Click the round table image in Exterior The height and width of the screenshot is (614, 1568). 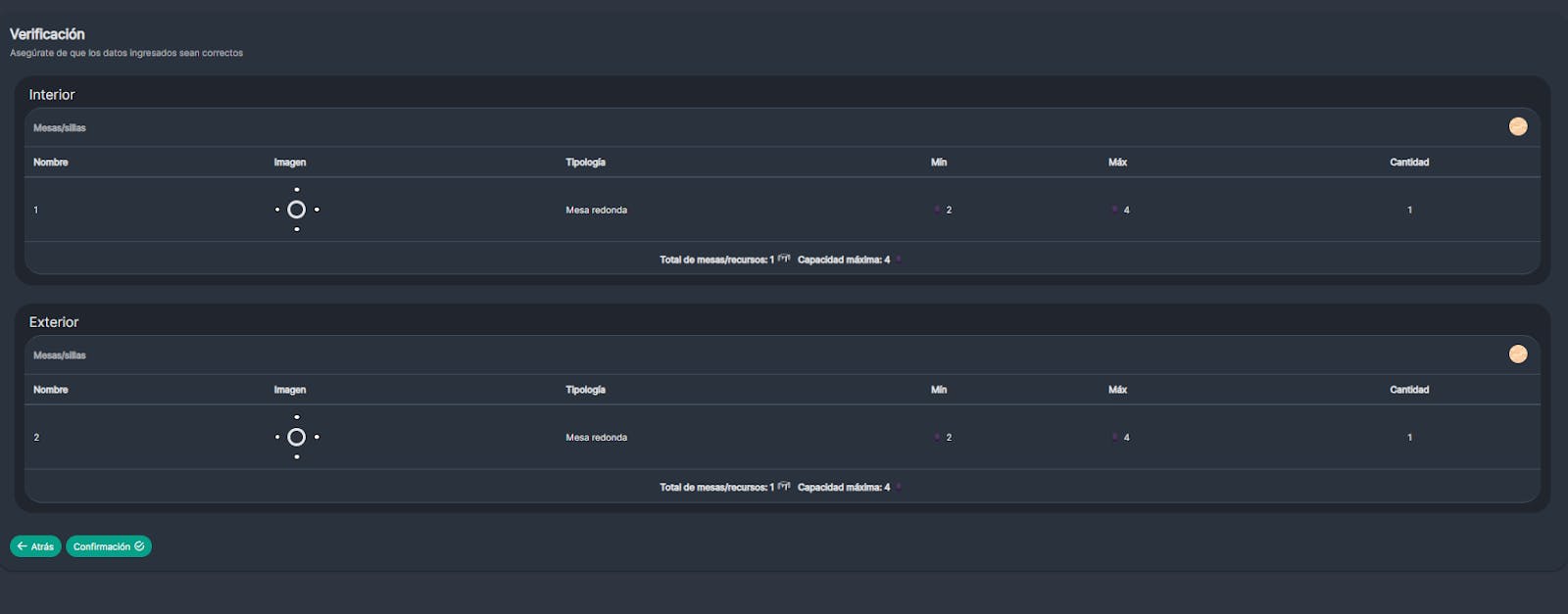[x=297, y=437]
